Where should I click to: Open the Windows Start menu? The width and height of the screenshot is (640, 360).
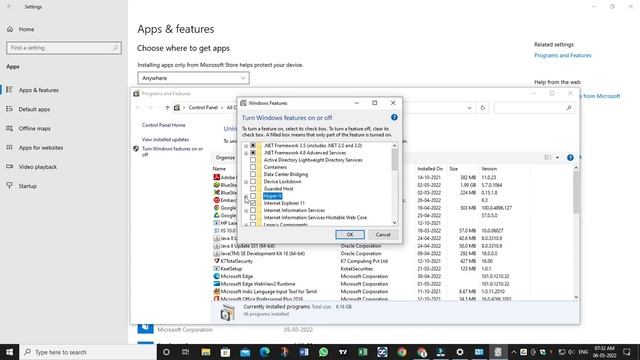pos(9,352)
